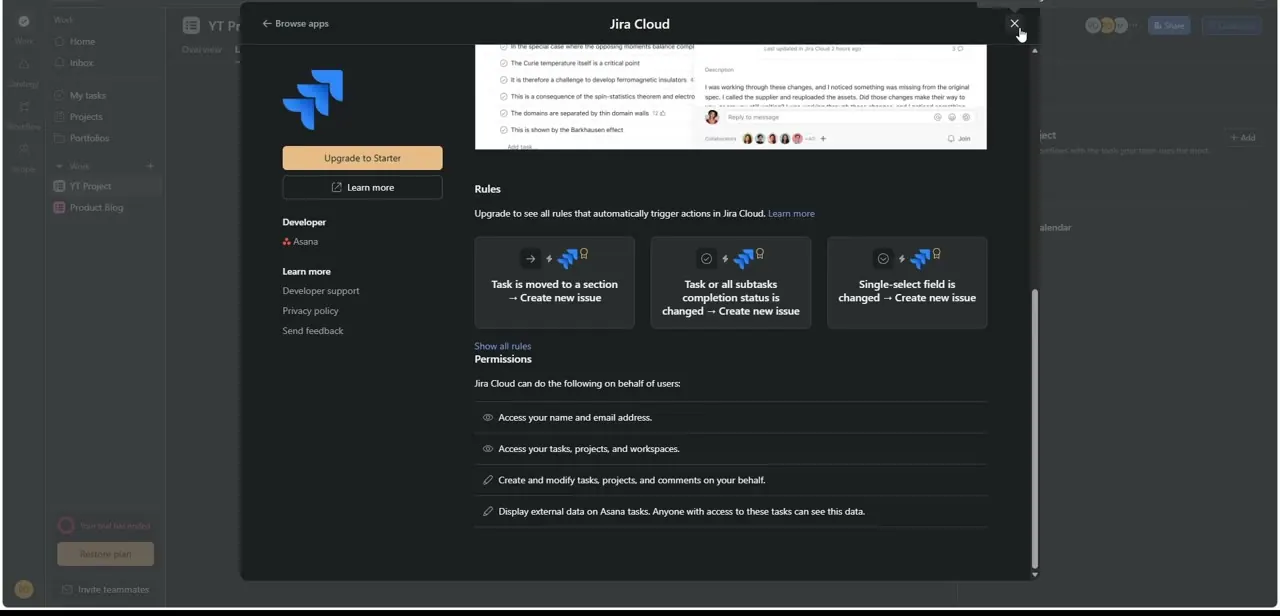The width and height of the screenshot is (1280, 616).
Task: Select 'Single-select field is changed' rule card
Action: (x=907, y=283)
